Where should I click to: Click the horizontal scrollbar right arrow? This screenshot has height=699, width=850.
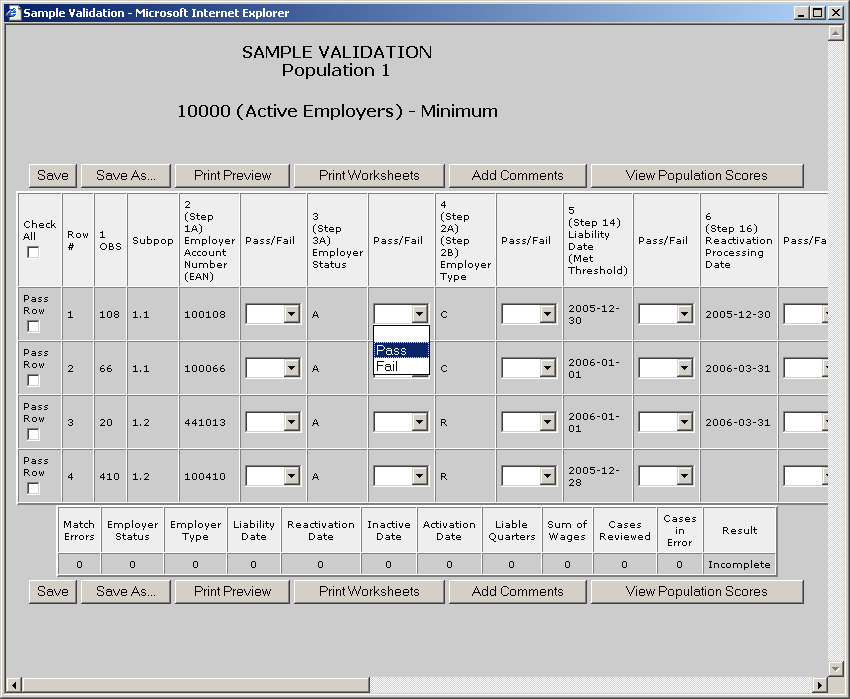820,685
